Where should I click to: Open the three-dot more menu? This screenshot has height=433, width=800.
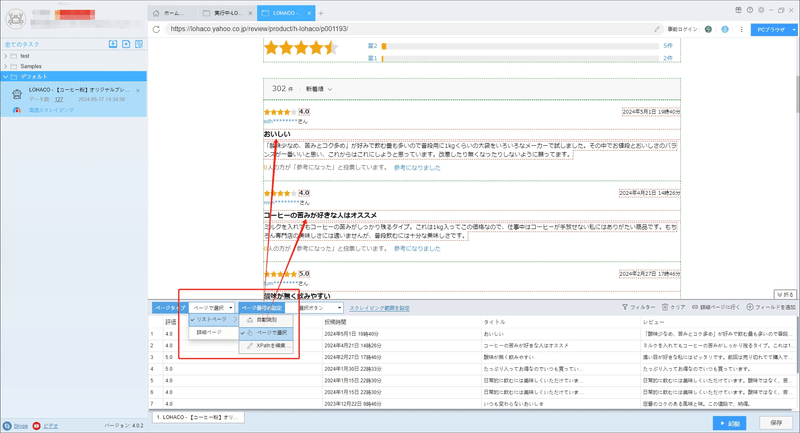point(741,29)
